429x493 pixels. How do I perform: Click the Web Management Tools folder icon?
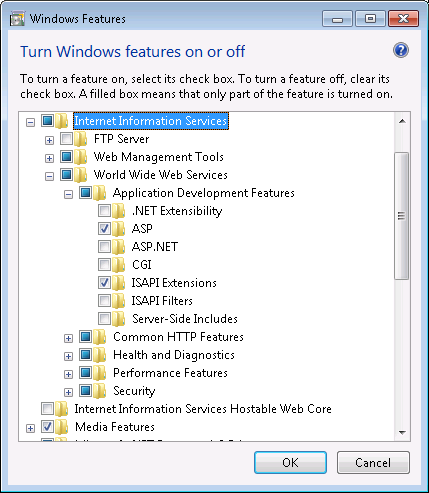[x=80, y=157]
